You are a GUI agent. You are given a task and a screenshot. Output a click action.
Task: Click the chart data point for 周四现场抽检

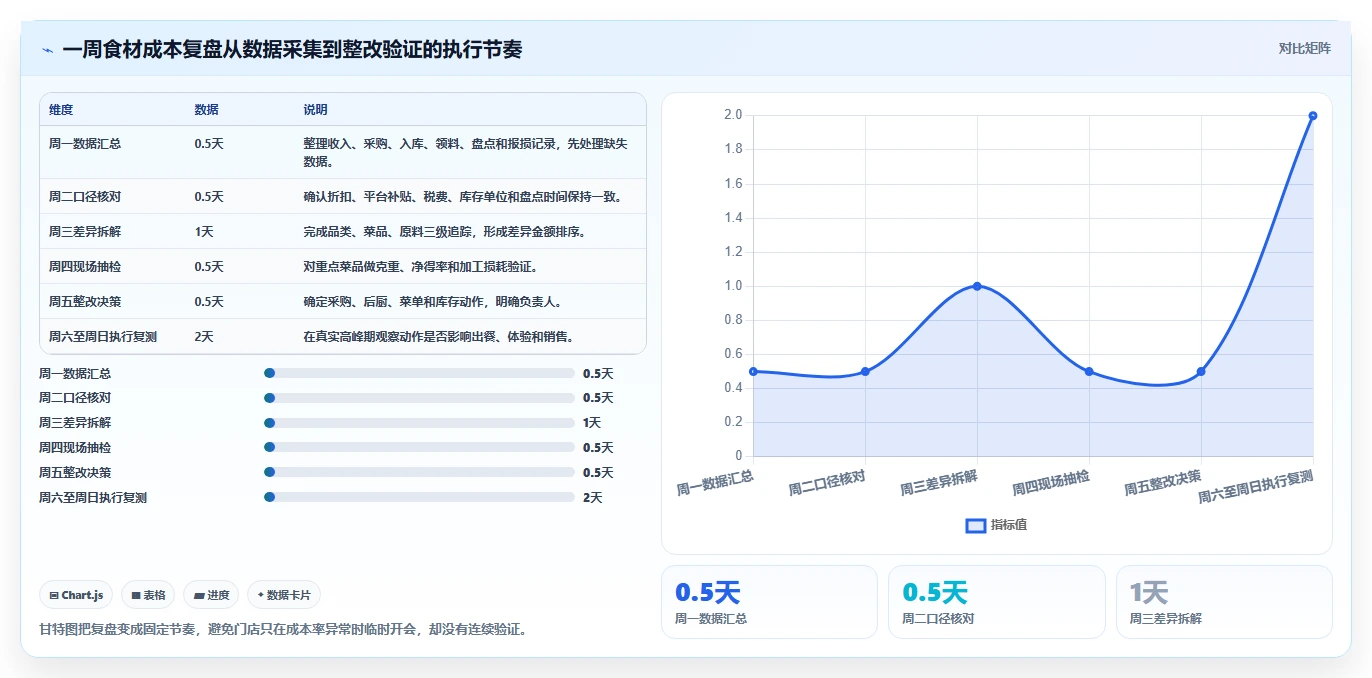click(1089, 371)
